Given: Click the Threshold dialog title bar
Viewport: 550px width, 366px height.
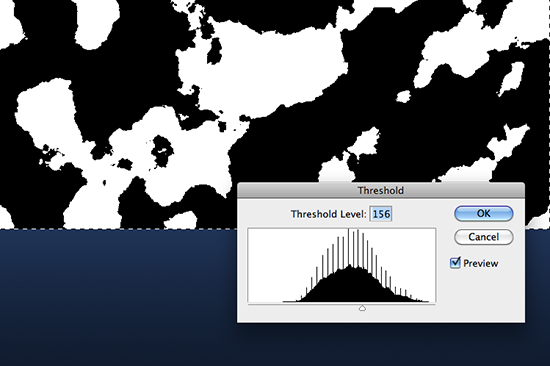Looking at the screenshot, I should coord(381,191).
